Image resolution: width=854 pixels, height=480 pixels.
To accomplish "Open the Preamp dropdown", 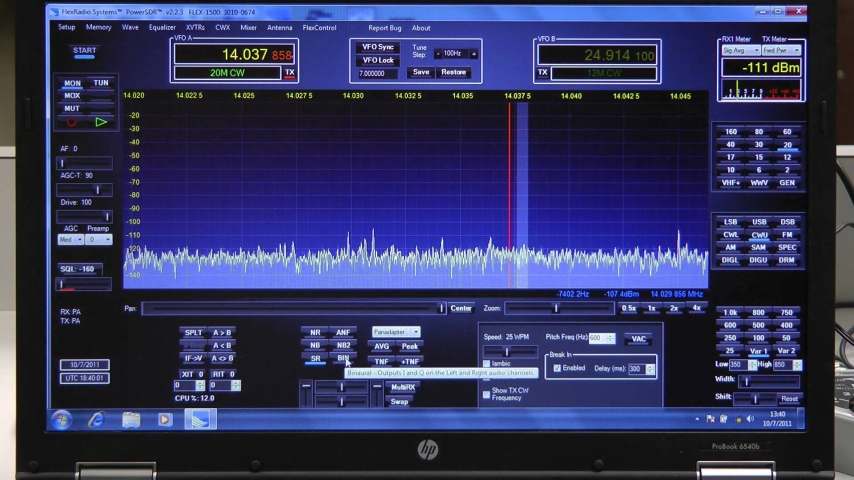I will 99,240.
